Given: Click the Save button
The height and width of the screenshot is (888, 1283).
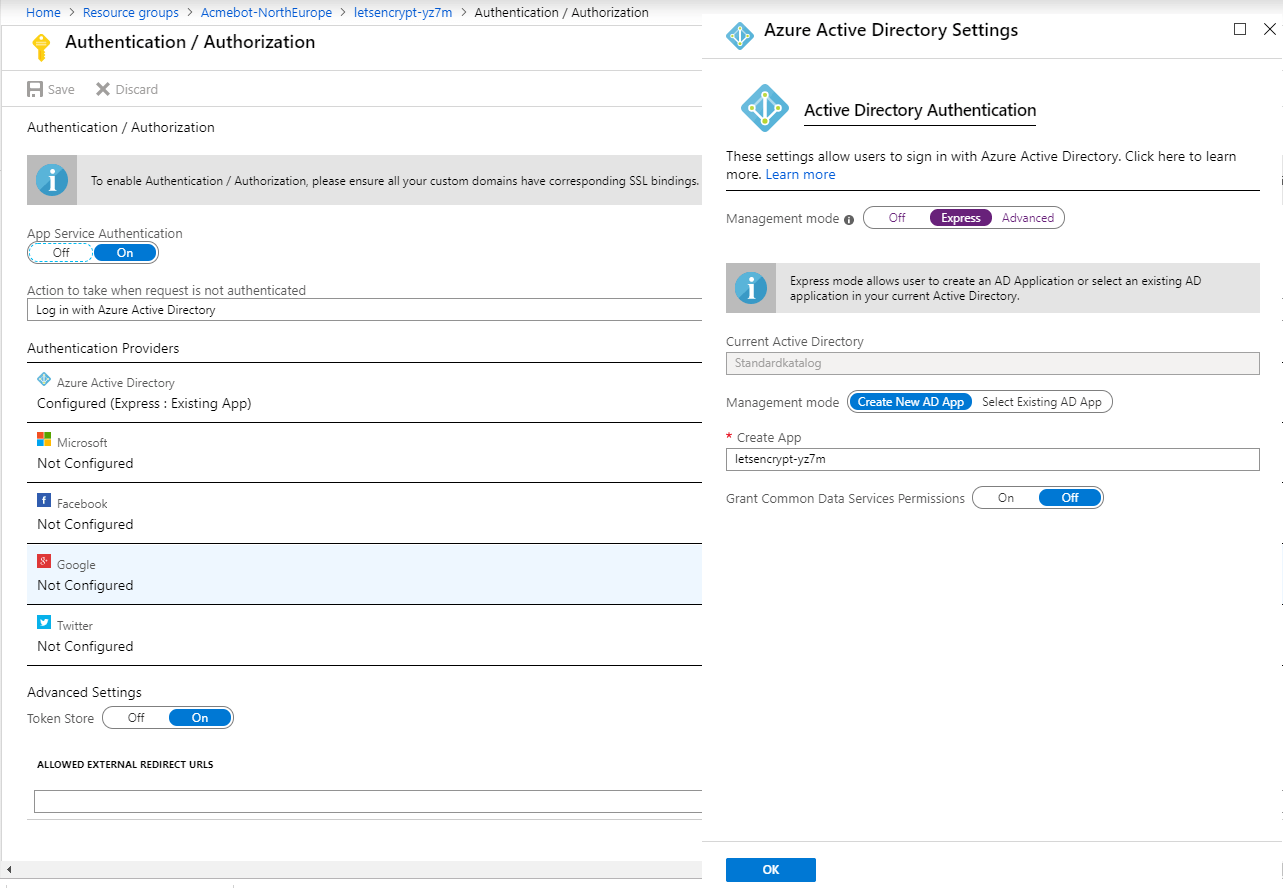Looking at the screenshot, I should (x=51, y=89).
